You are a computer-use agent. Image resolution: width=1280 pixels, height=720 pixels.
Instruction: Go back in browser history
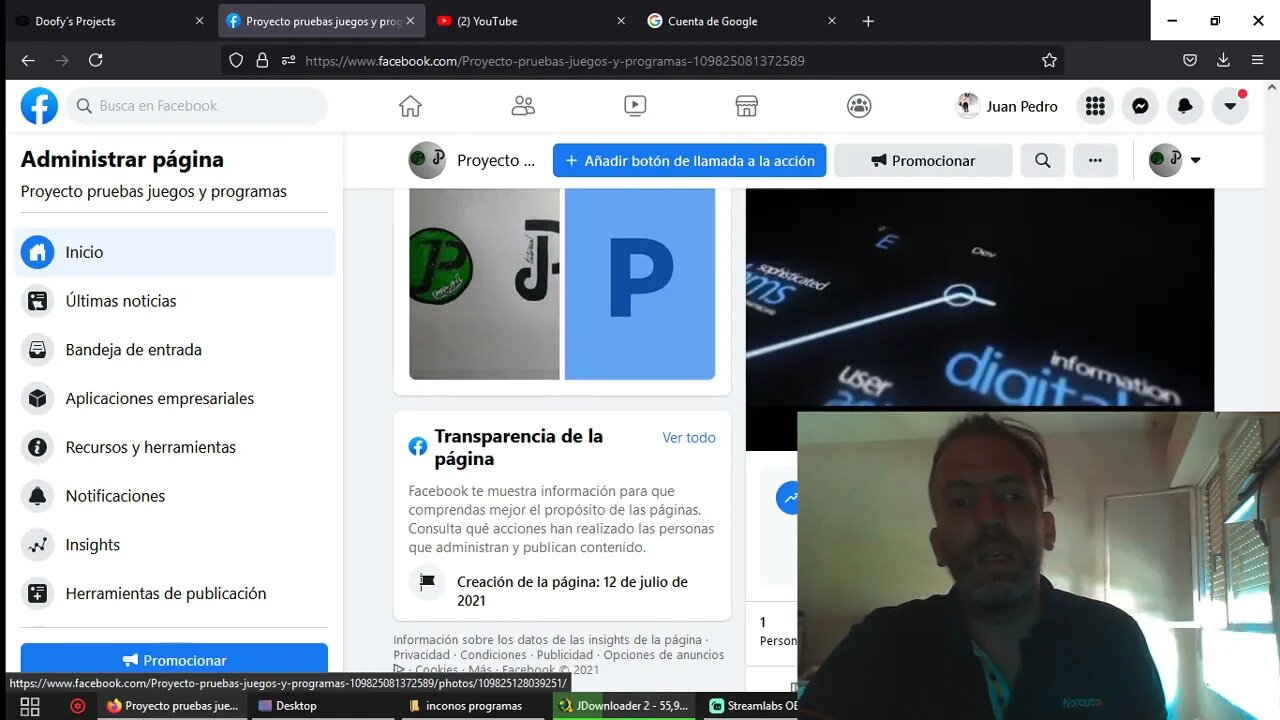click(x=28, y=60)
